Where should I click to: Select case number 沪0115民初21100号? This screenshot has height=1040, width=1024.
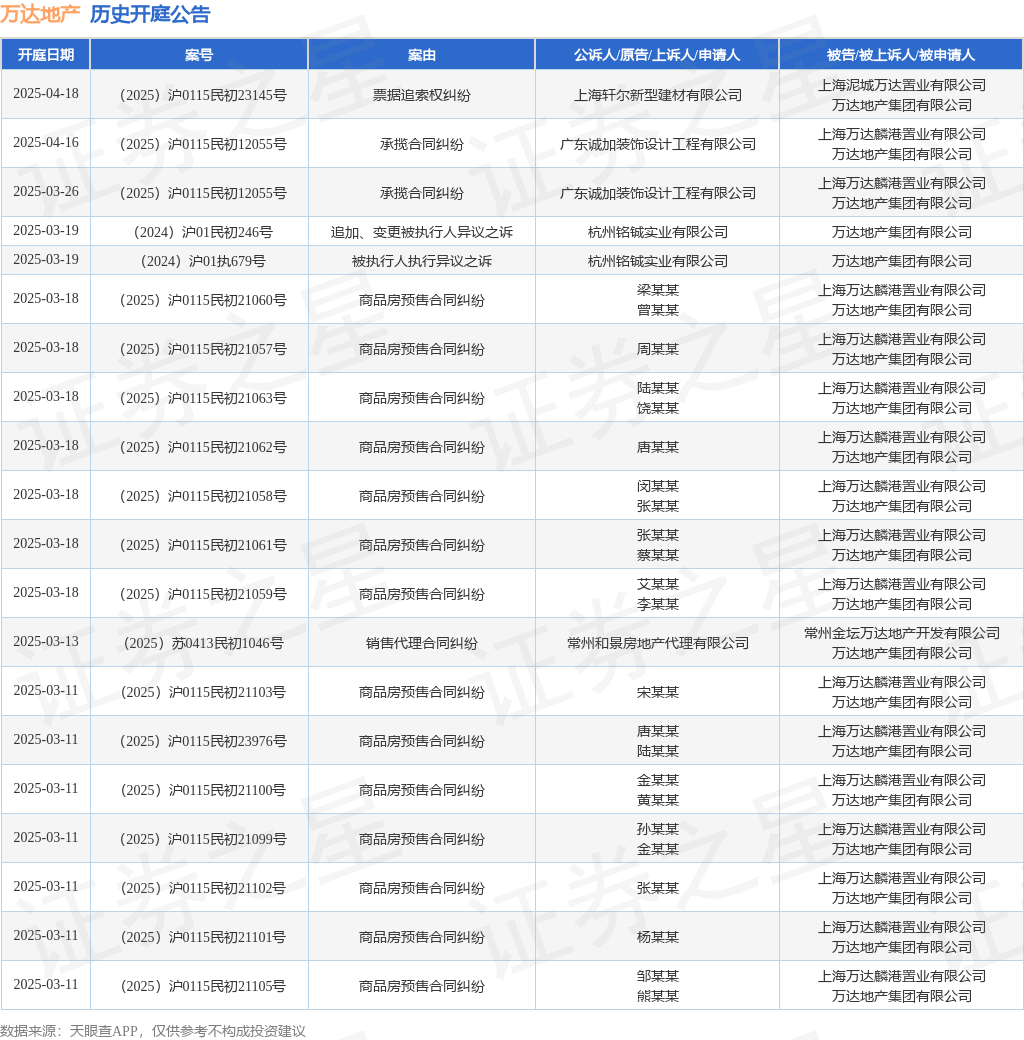point(203,791)
